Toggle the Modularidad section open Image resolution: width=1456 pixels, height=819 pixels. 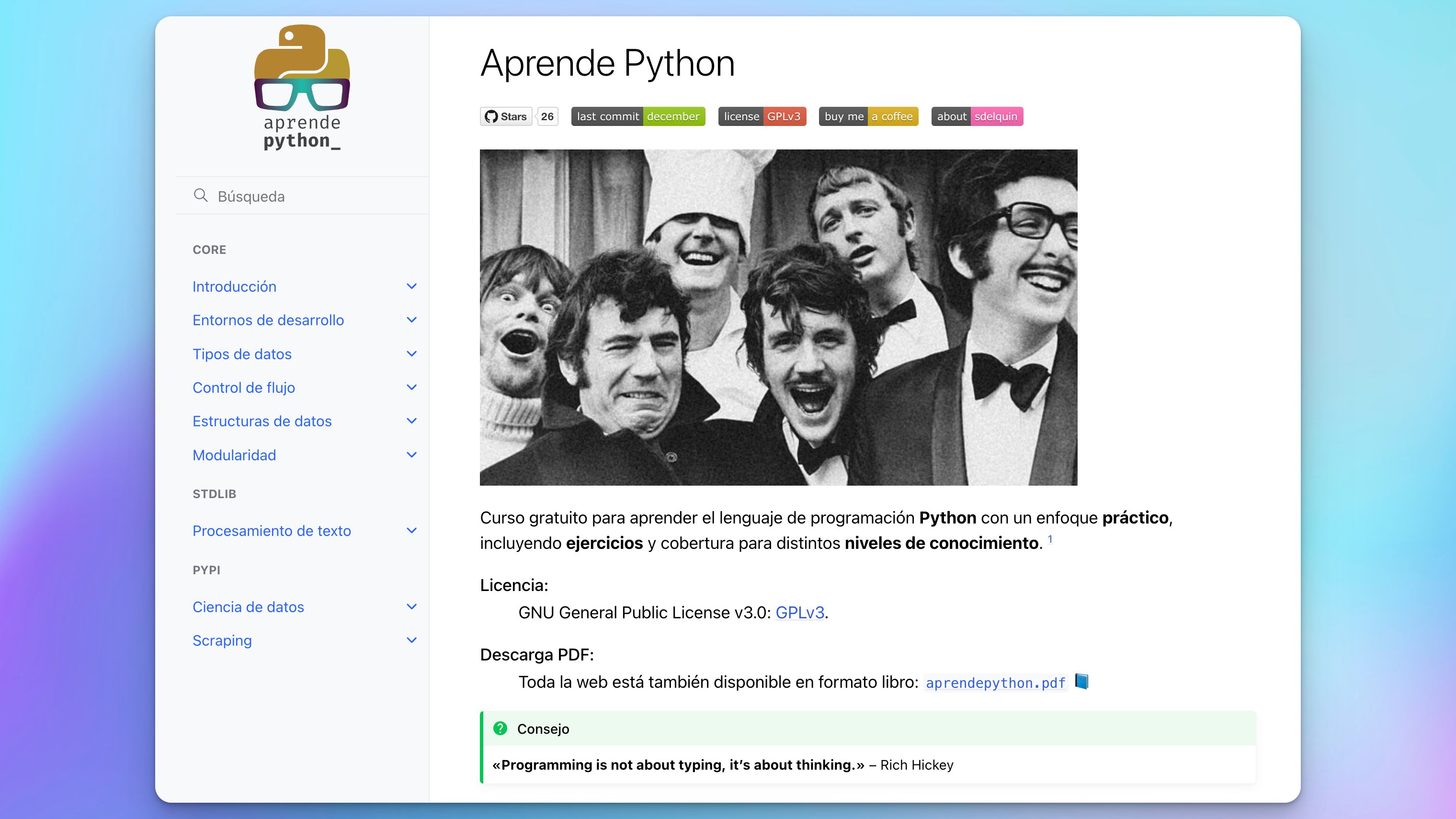(x=411, y=455)
